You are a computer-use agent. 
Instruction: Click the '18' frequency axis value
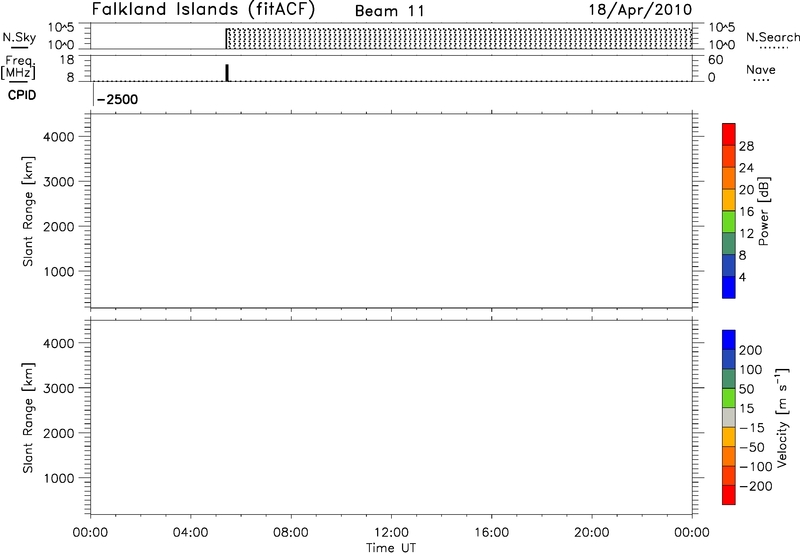[66, 60]
